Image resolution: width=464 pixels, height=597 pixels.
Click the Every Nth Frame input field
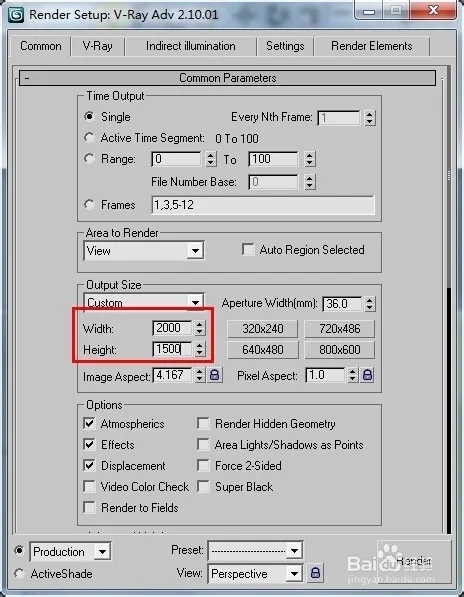pyautogui.click(x=339, y=118)
